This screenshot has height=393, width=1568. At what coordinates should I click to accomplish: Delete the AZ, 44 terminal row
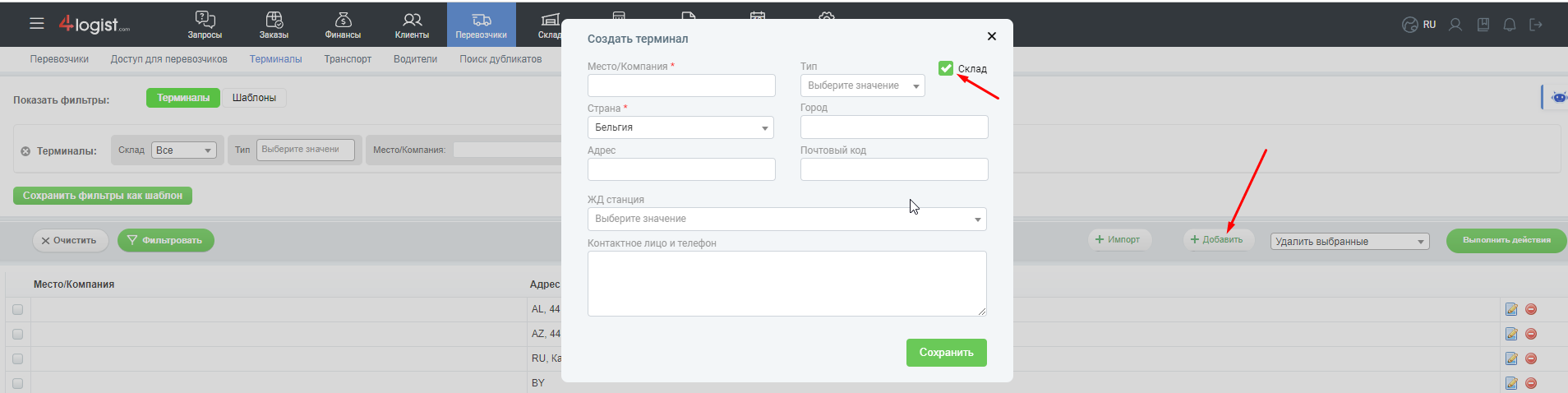[x=1531, y=334]
